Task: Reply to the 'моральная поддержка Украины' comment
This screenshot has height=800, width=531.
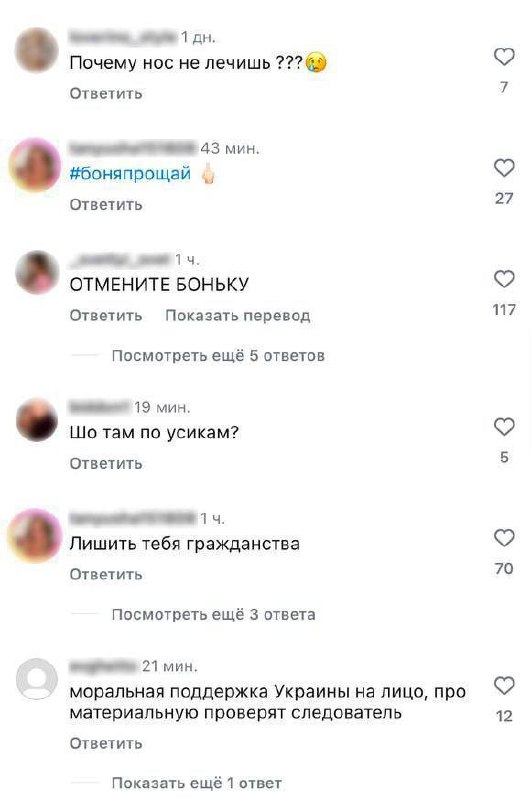Action: pyautogui.click(x=106, y=743)
